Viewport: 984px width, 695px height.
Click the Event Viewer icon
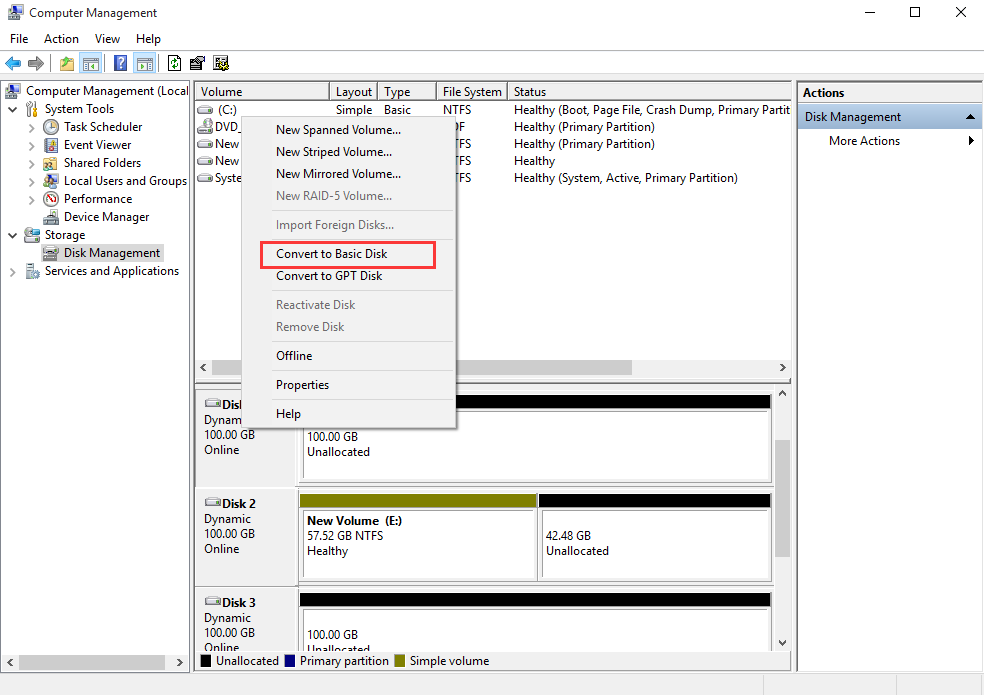(x=51, y=145)
